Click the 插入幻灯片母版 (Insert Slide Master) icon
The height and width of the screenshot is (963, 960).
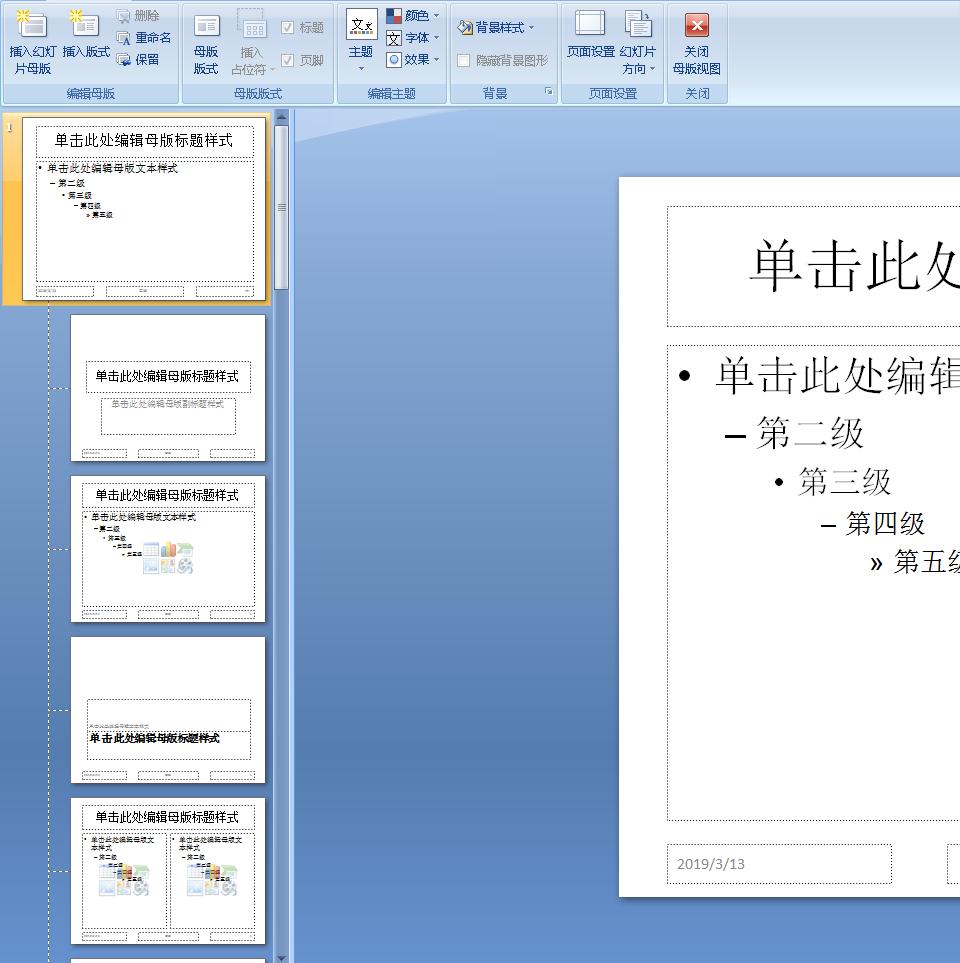click(31, 40)
